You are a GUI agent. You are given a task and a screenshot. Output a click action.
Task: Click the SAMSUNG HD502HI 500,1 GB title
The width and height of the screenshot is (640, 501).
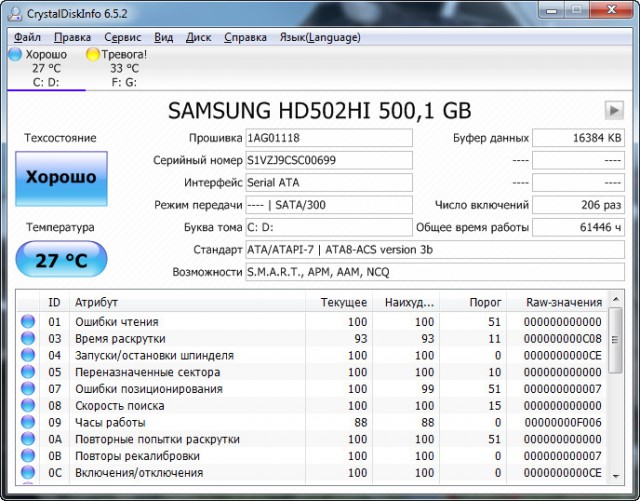(x=320, y=111)
